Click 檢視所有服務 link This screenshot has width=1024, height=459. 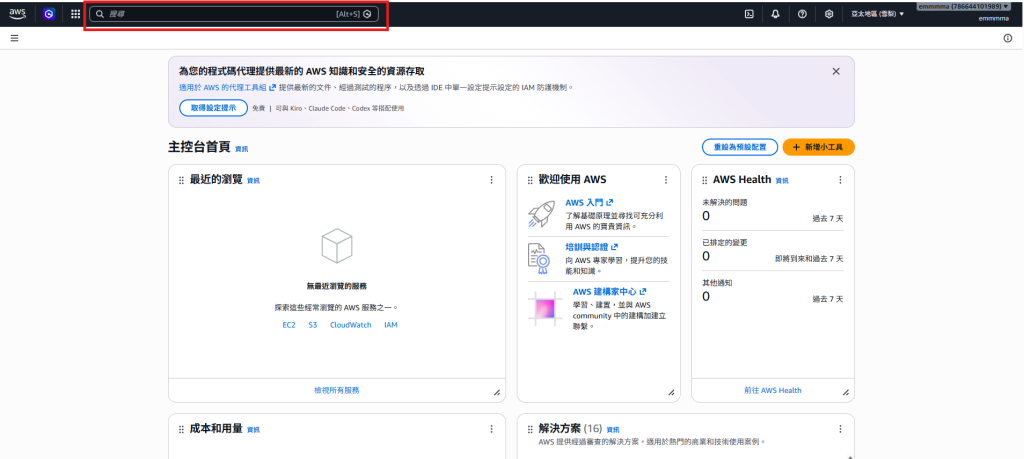[337, 390]
